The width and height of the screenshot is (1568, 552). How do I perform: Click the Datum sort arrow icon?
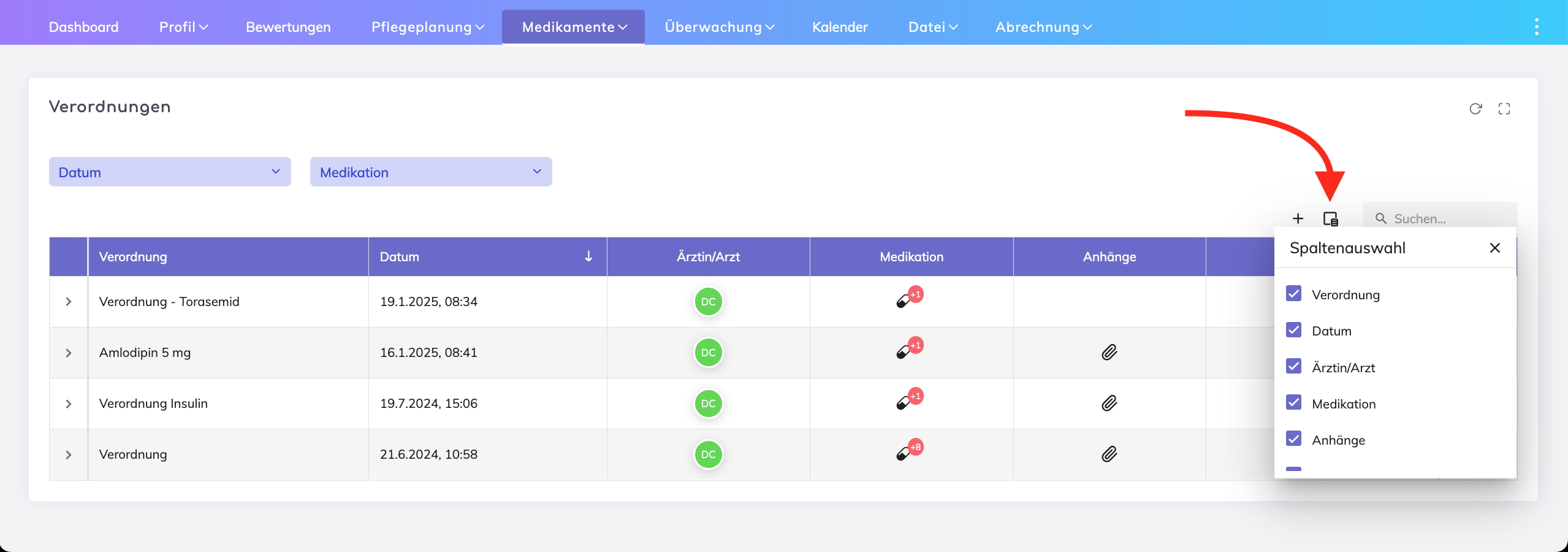[x=588, y=256]
